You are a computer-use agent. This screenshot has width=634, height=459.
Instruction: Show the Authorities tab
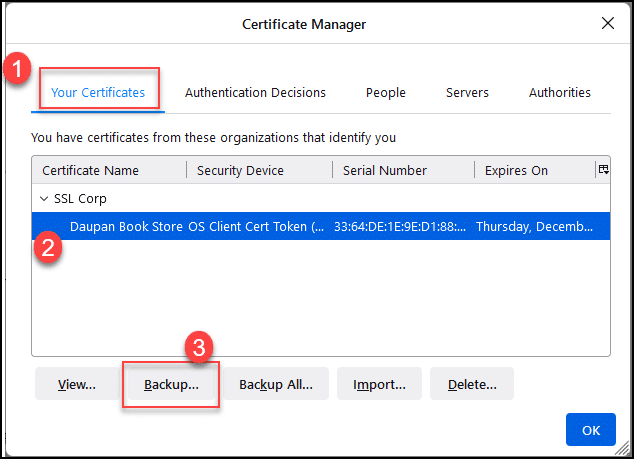(x=559, y=93)
